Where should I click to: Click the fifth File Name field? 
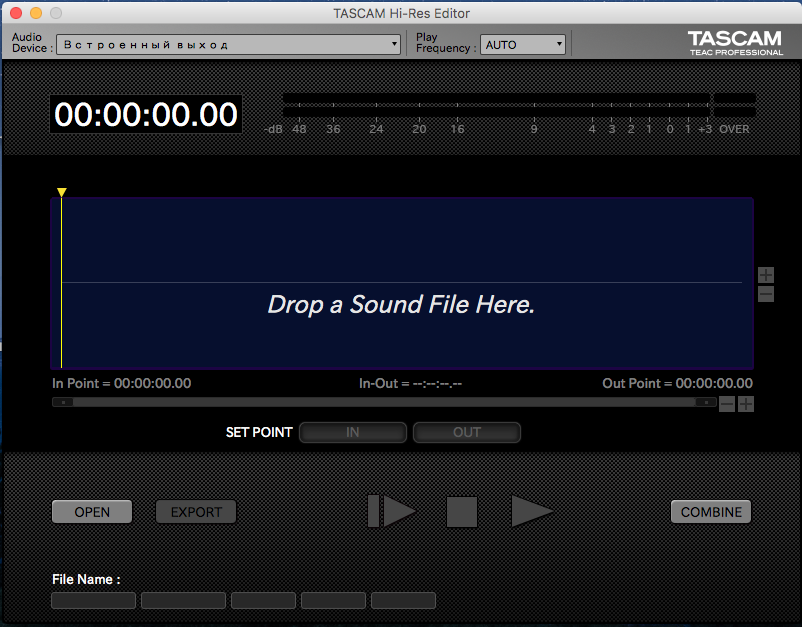404,600
